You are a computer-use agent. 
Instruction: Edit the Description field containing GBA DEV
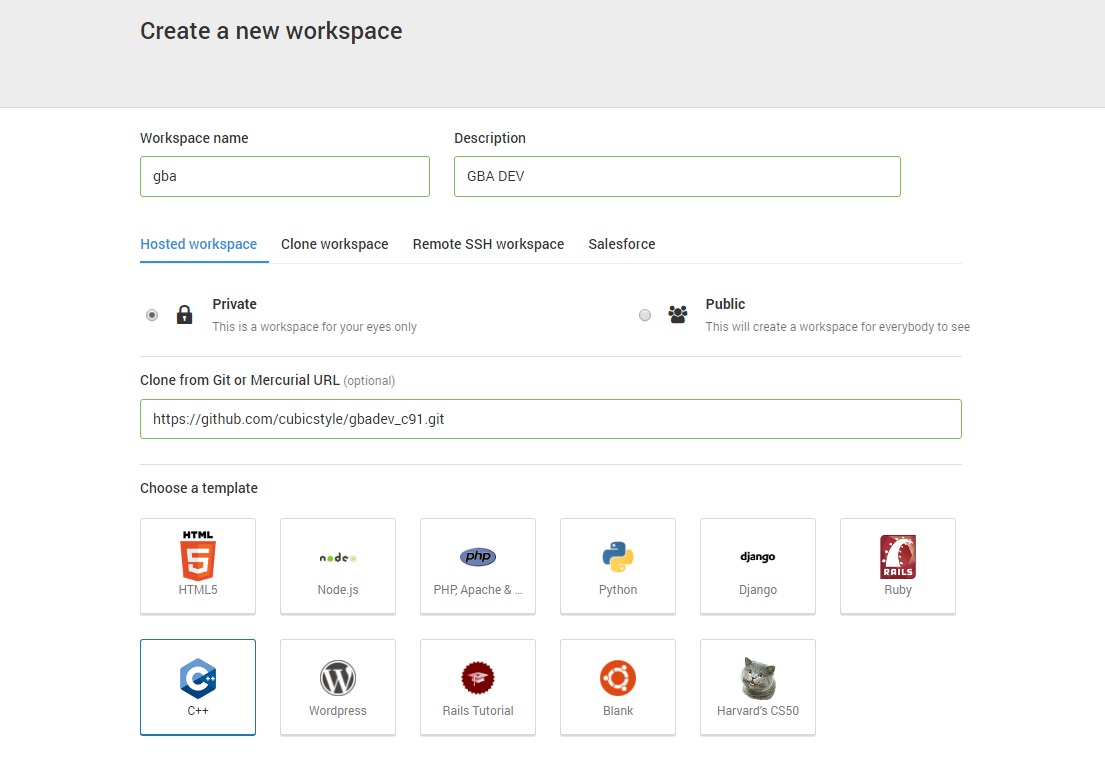point(677,176)
